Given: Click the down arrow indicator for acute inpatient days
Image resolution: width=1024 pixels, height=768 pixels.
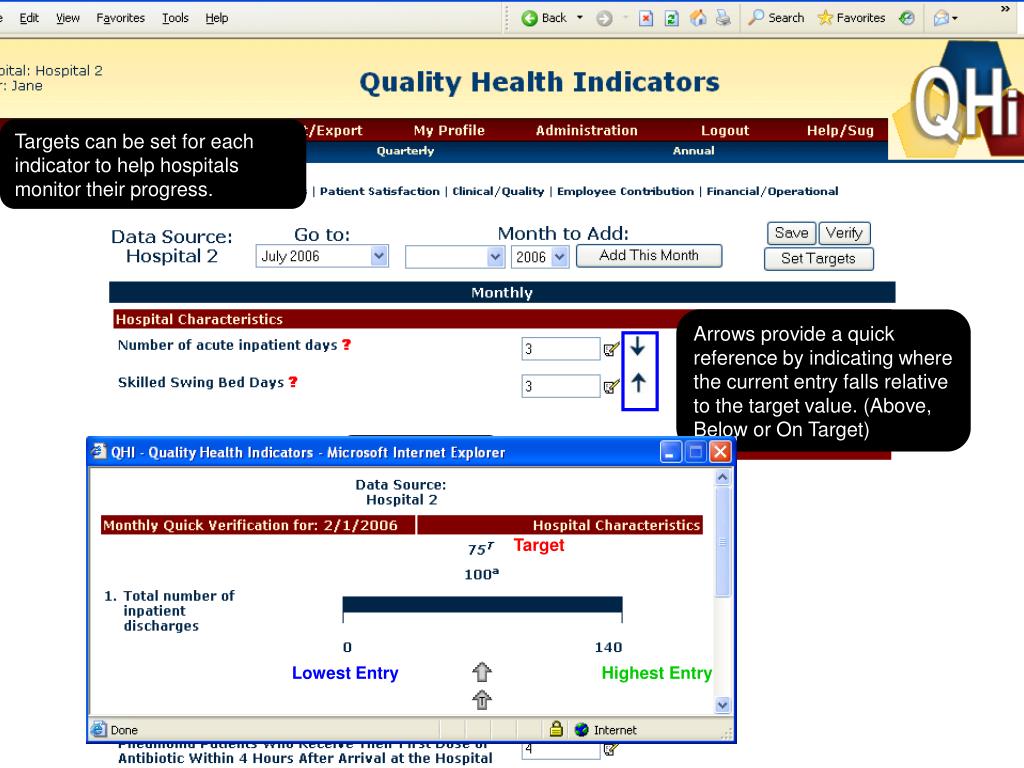Looking at the screenshot, I should coord(638,346).
